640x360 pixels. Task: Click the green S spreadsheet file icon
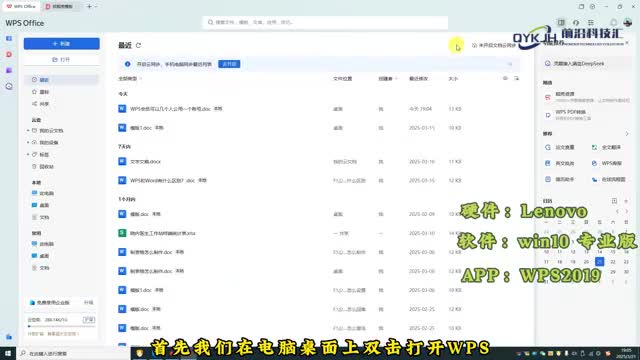(x=122, y=233)
